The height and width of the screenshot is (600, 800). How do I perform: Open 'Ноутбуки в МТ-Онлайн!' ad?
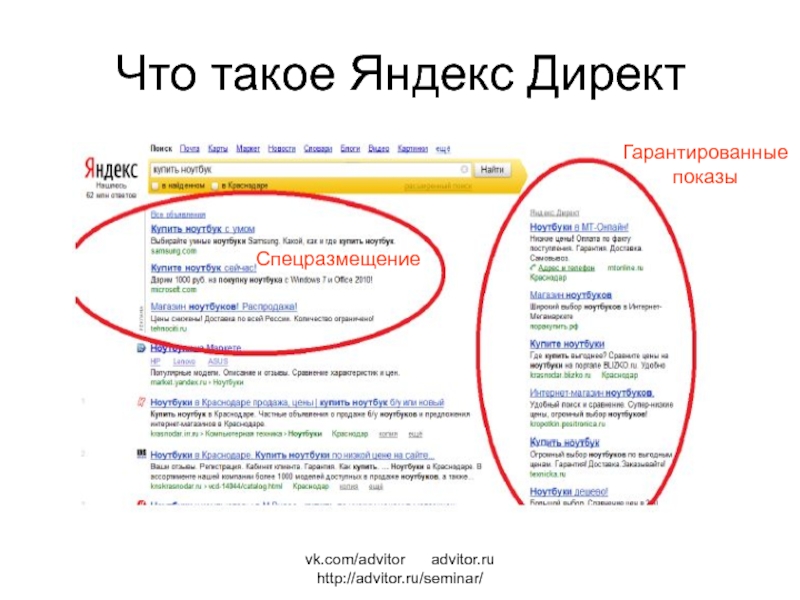click(x=579, y=227)
